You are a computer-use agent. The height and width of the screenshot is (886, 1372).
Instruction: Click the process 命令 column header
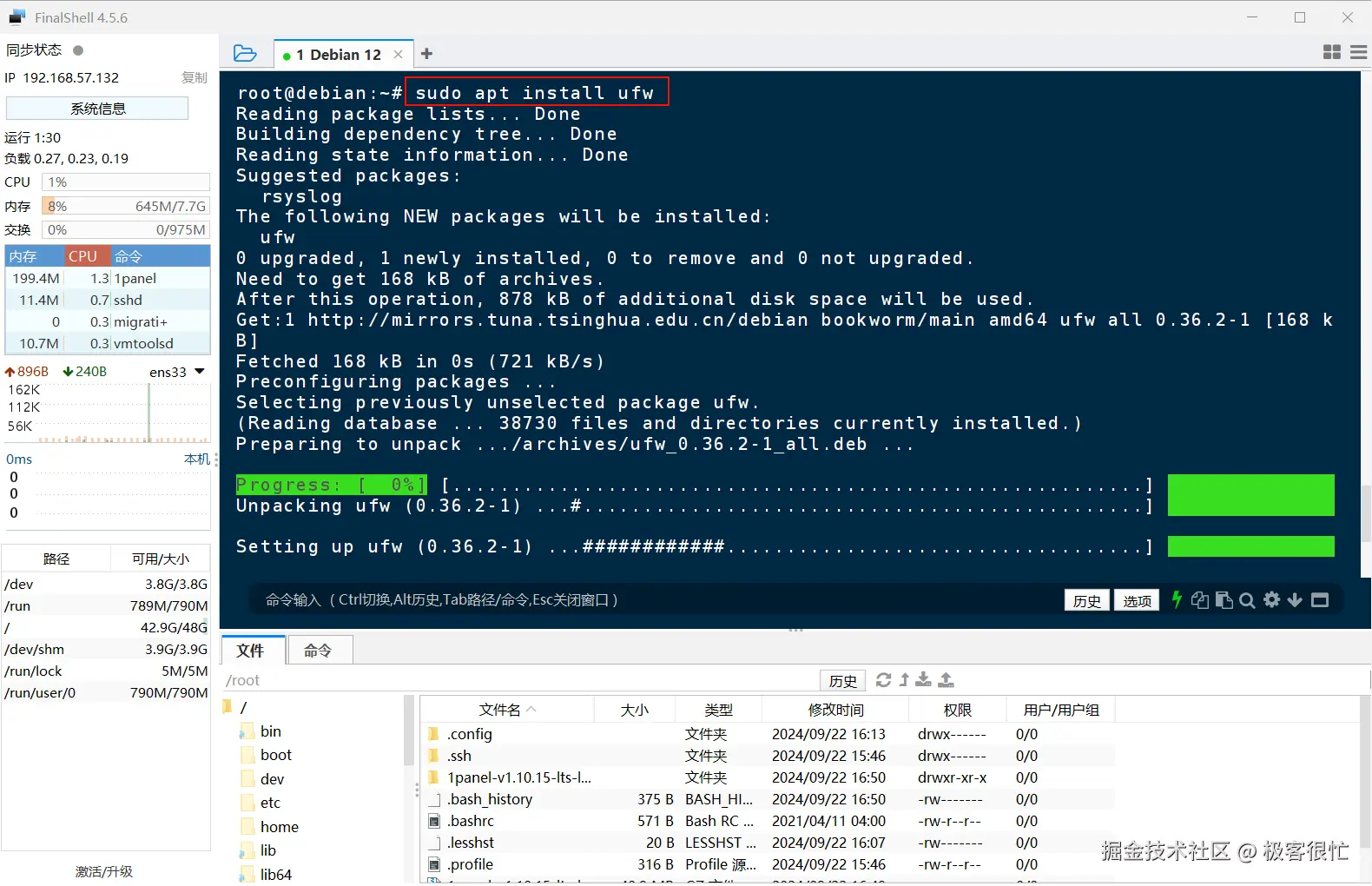point(161,256)
